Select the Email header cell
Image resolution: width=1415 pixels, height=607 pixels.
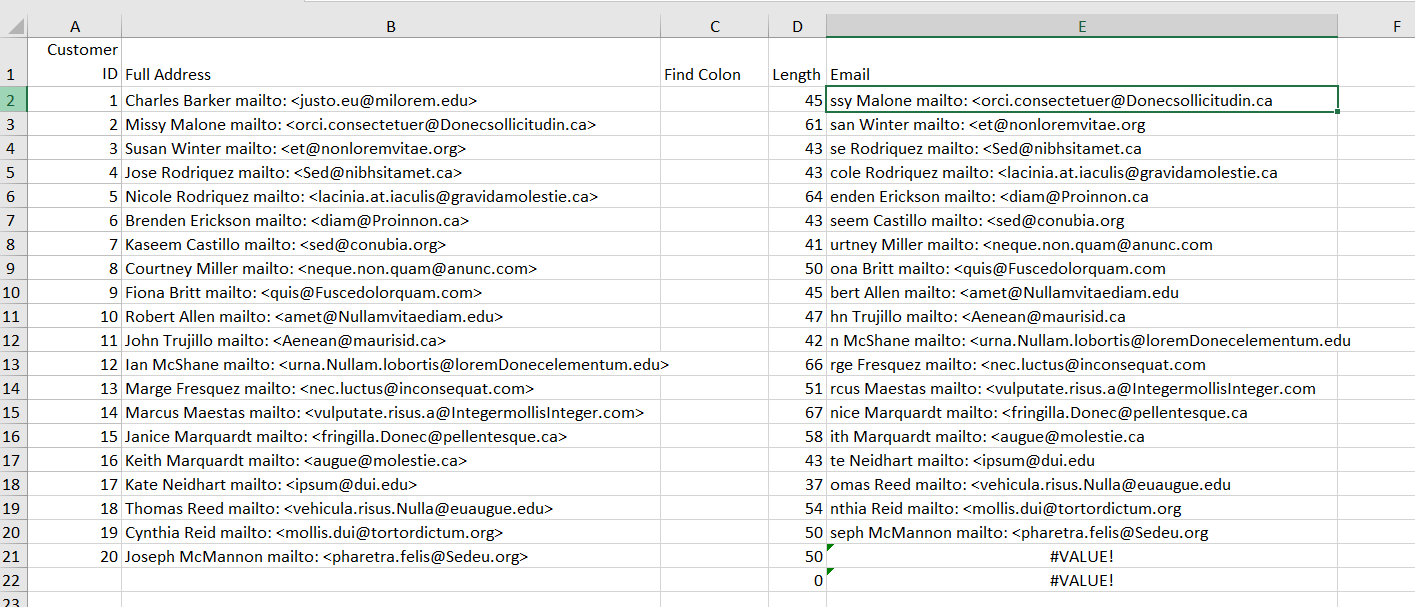pos(1082,74)
